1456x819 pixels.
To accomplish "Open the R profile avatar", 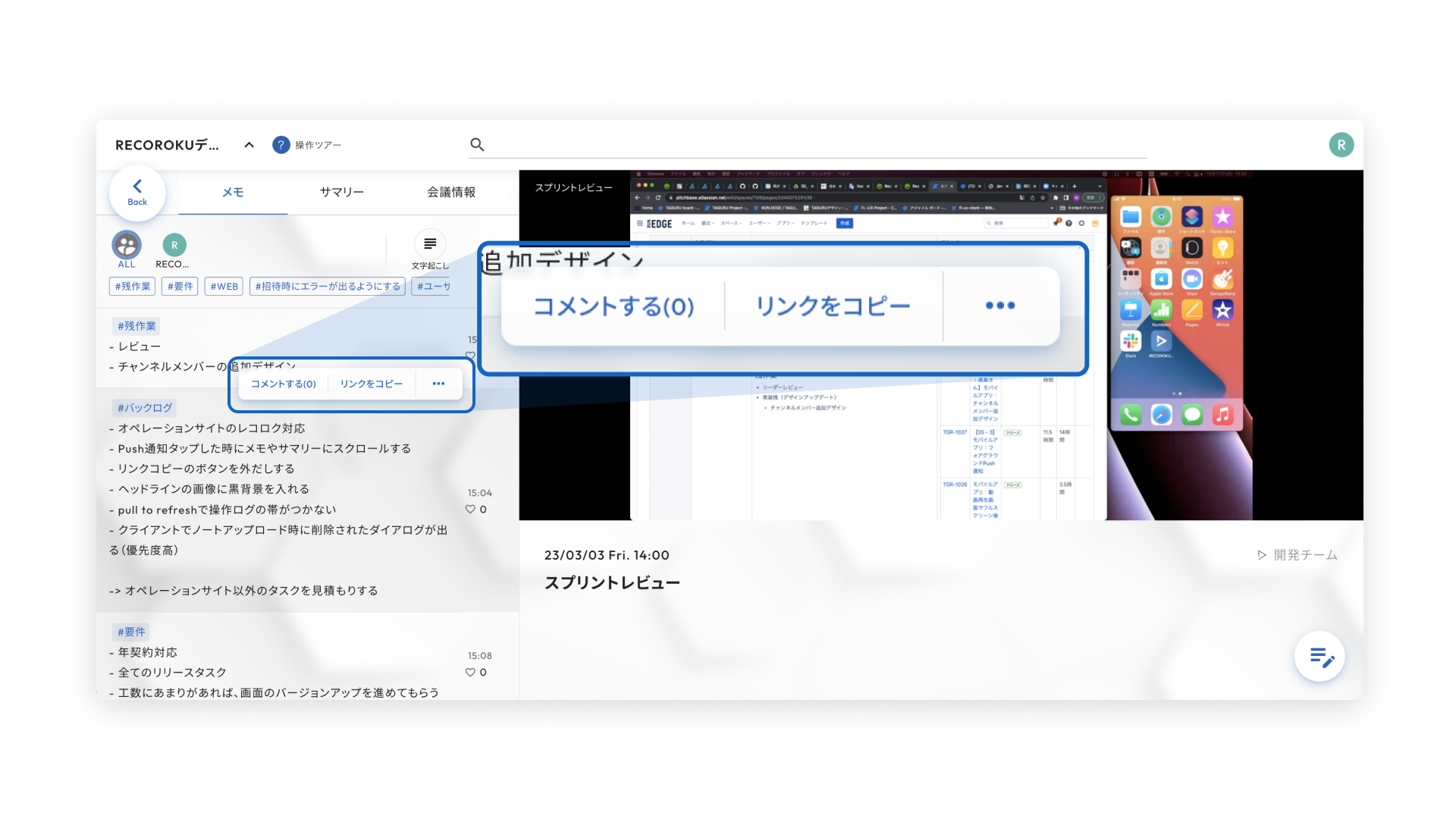I will pos(1341,145).
